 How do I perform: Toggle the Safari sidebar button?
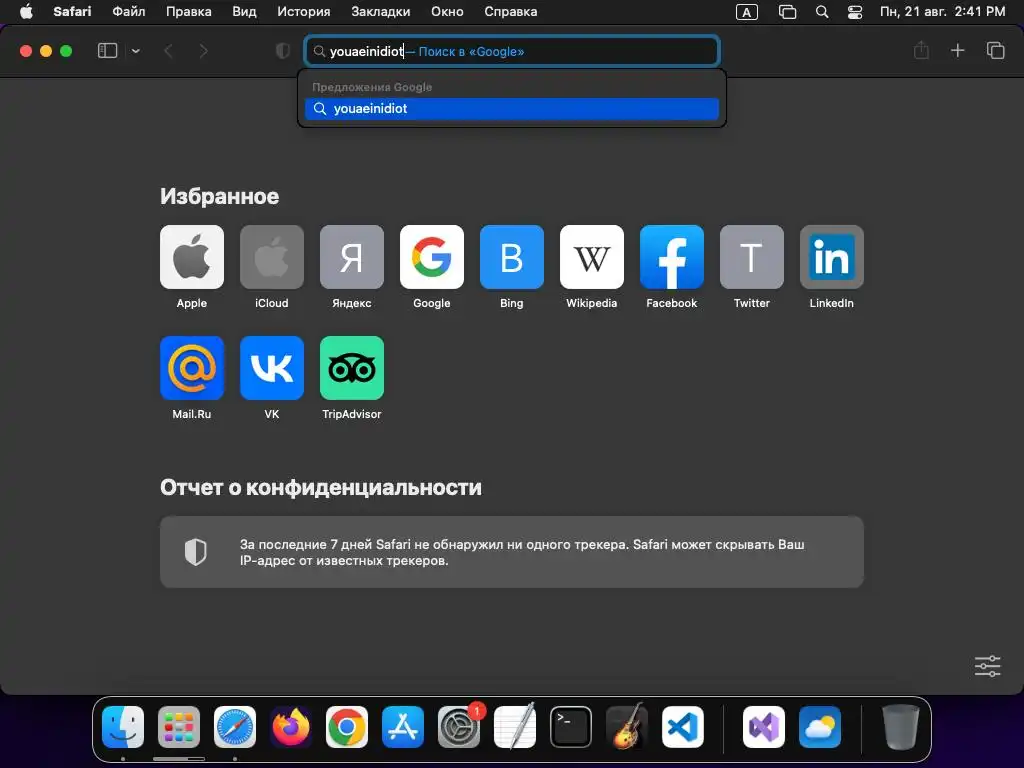coord(107,51)
